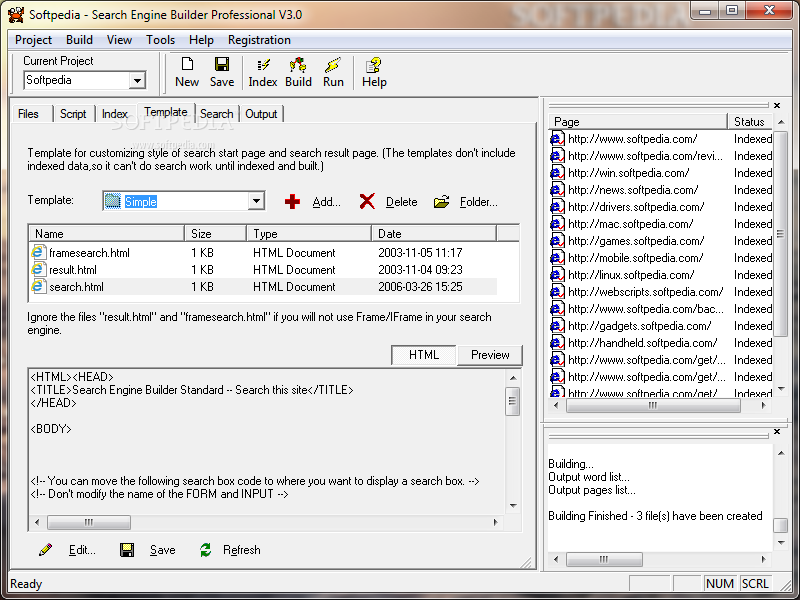
Task: Select the http://webscripts.softpedia.com/ row text
Action: pyautogui.click(x=645, y=292)
